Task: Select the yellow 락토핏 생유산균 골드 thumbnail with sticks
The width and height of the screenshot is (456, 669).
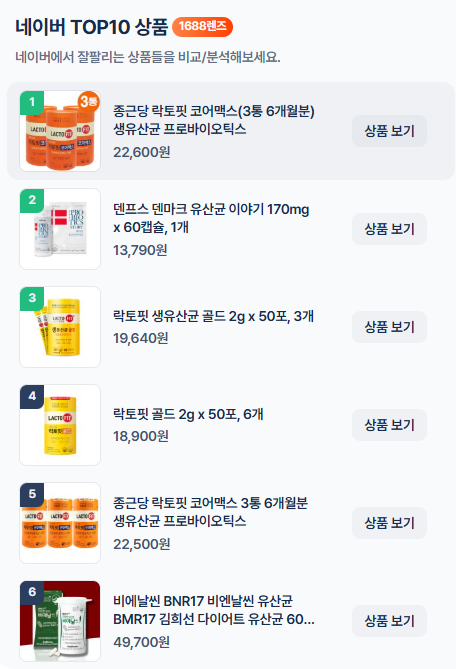Action: 60,327
